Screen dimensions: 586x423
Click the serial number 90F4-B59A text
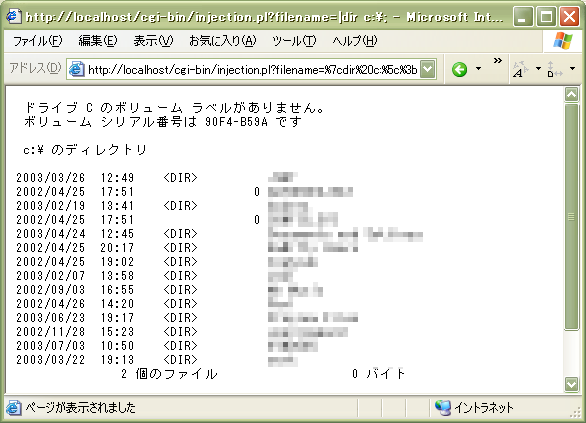click(236, 122)
